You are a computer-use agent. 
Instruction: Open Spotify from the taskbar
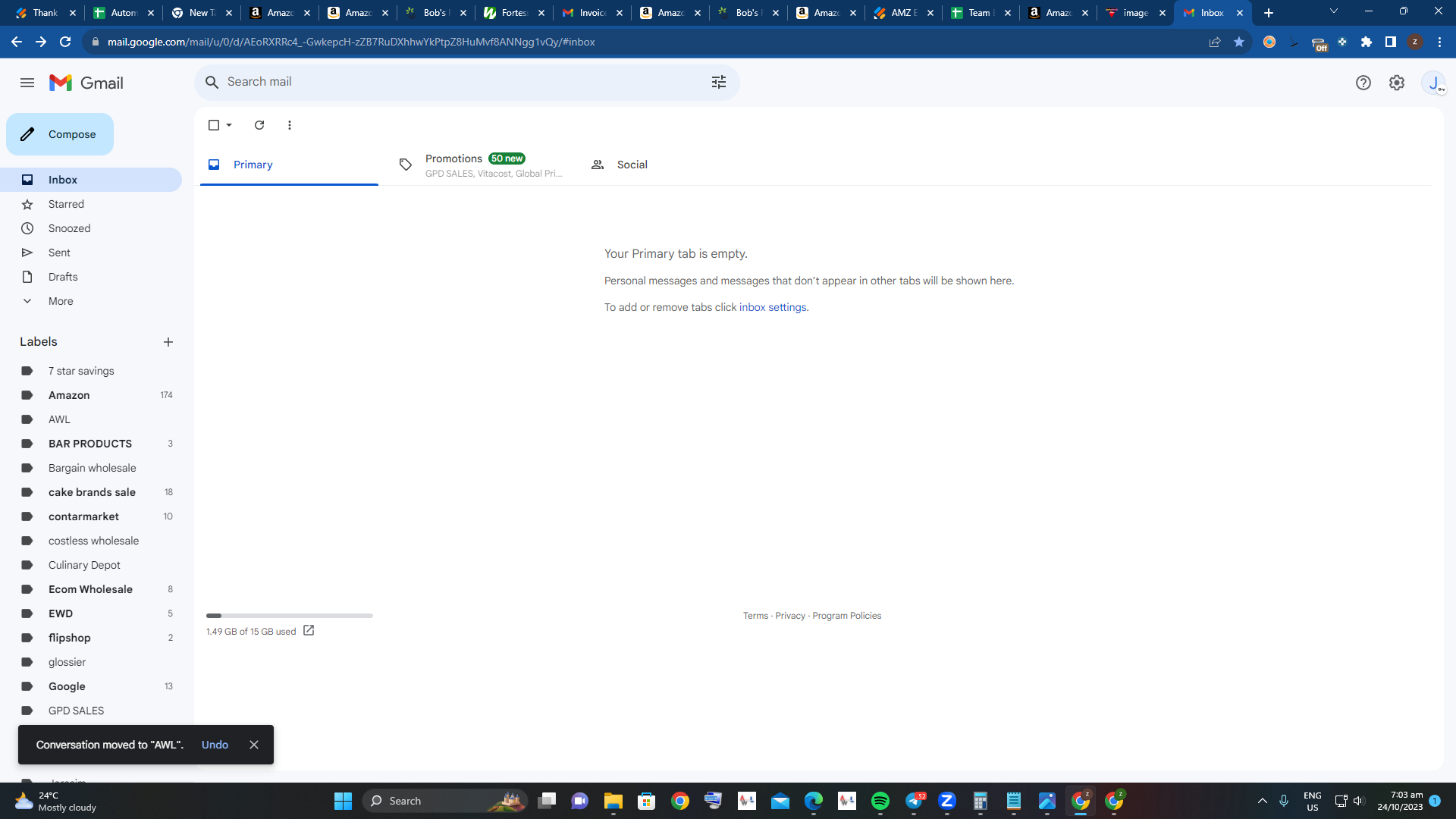point(880,801)
